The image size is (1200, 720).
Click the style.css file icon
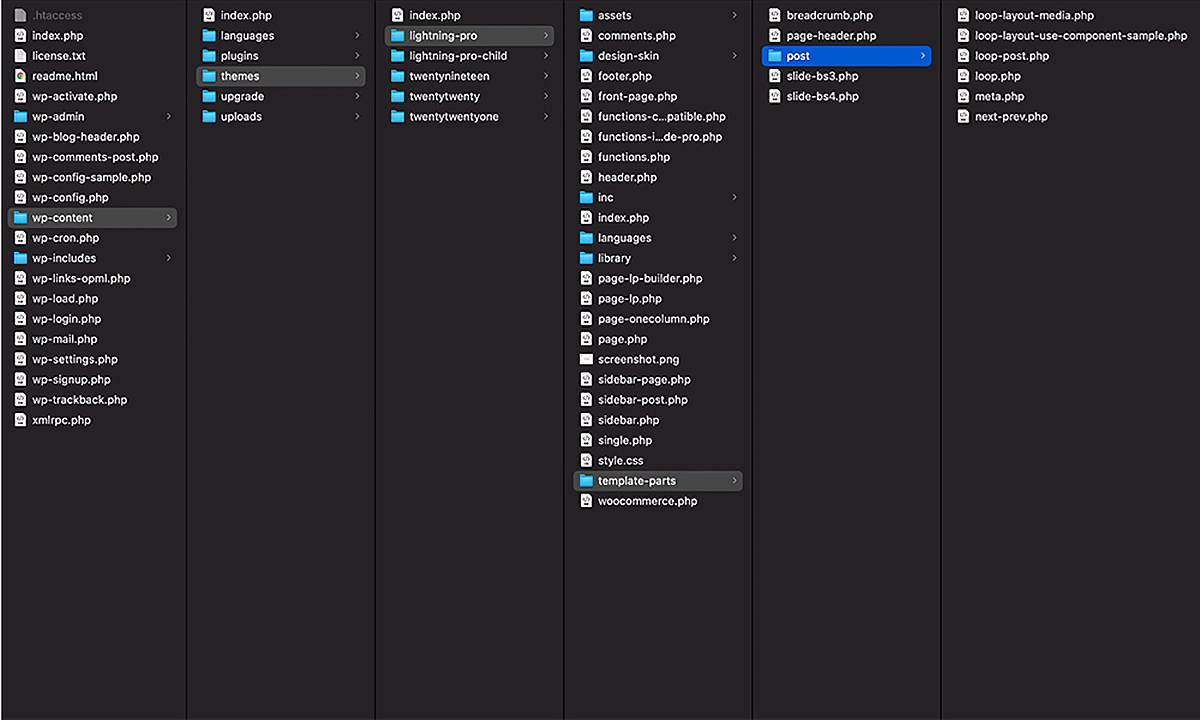point(586,460)
